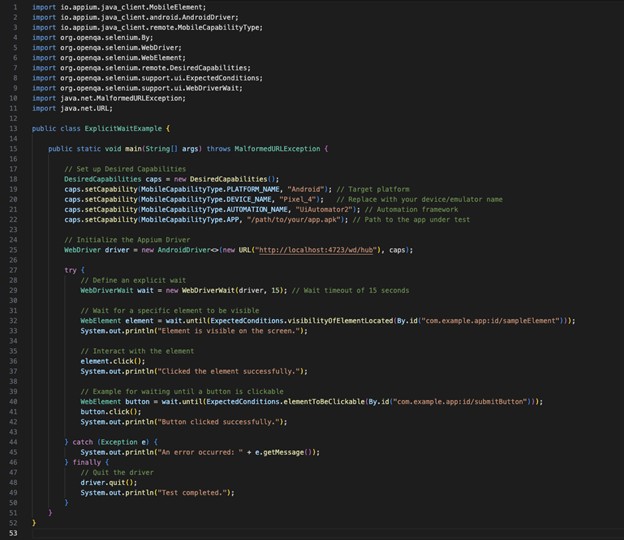Click the try keyword

point(70,270)
